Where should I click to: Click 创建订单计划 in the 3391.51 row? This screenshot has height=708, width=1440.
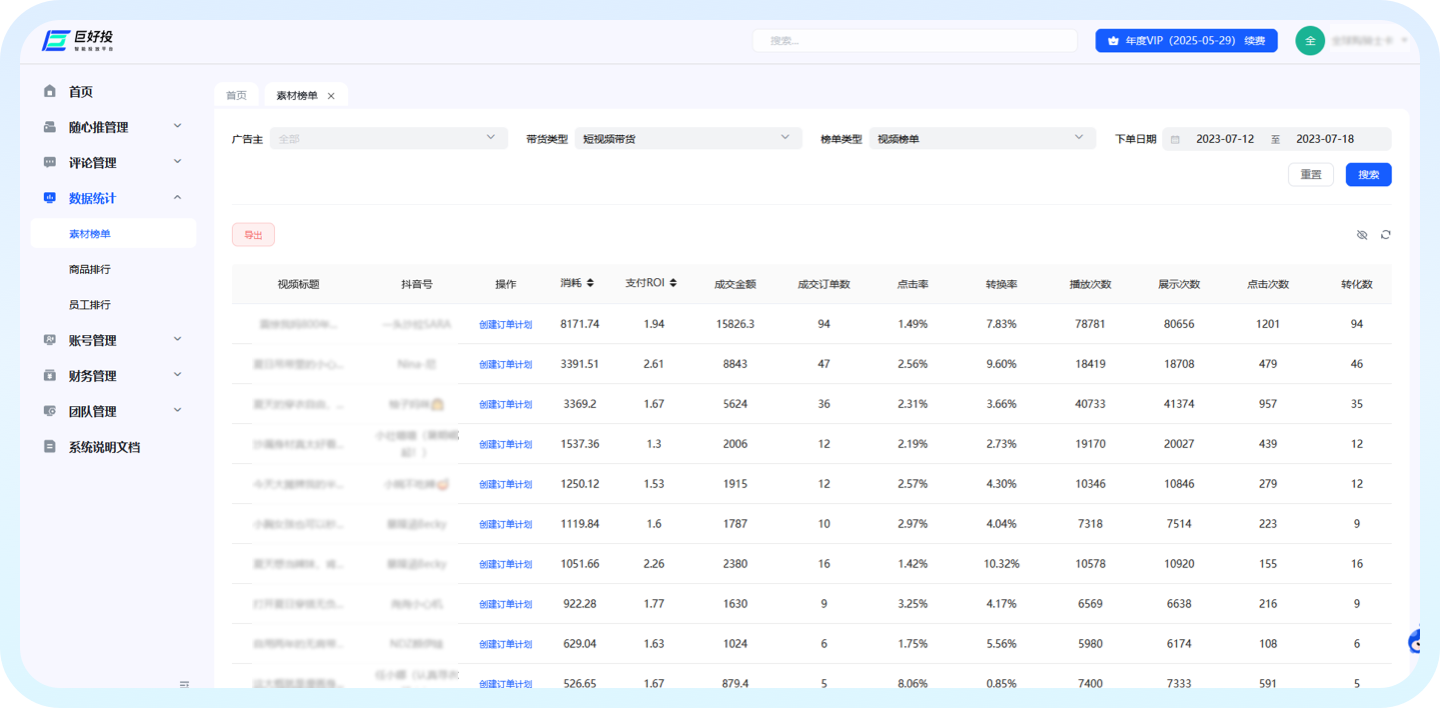click(505, 365)
